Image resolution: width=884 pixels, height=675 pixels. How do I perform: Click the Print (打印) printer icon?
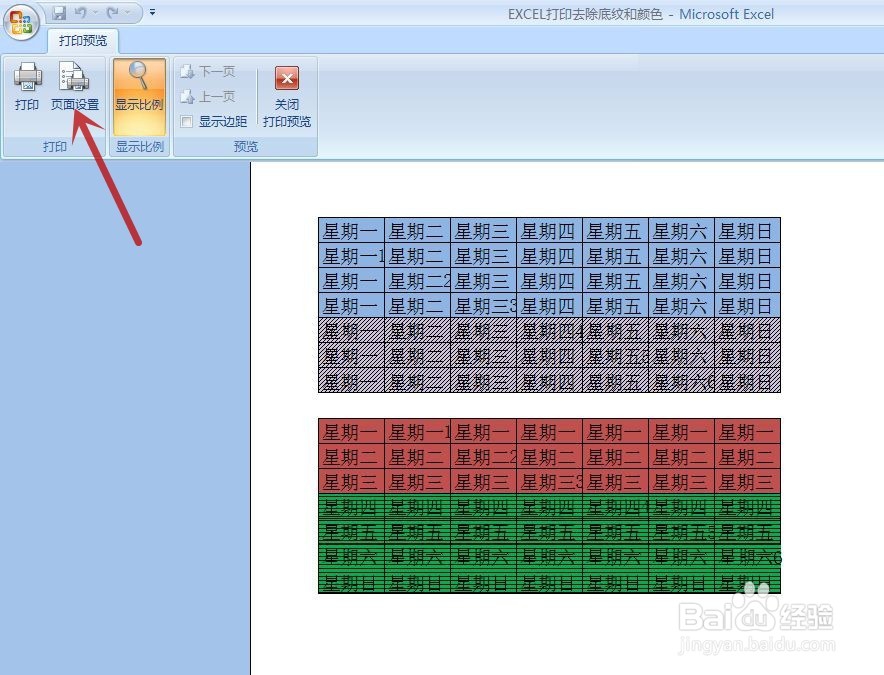[x=27, y=86]
